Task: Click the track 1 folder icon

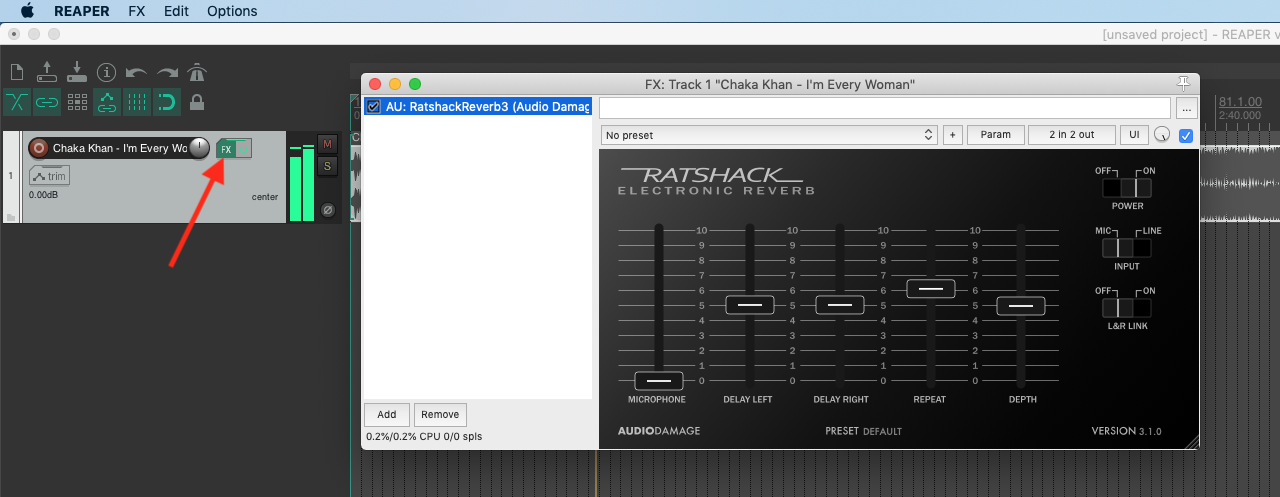Action: tap(11, 216)
